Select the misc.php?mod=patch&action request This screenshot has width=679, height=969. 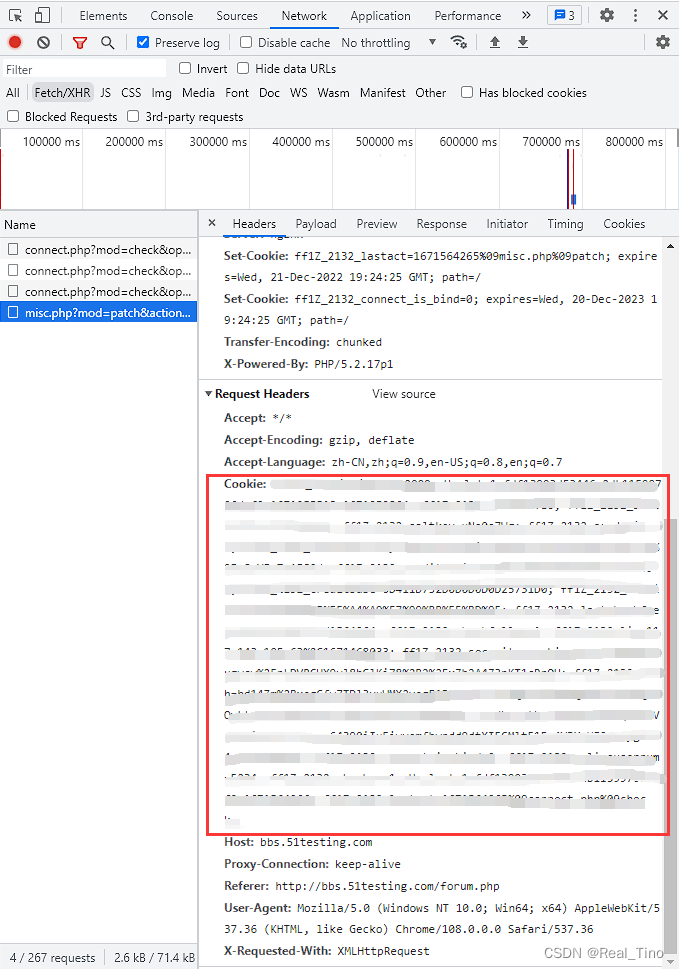click(99, 313)
